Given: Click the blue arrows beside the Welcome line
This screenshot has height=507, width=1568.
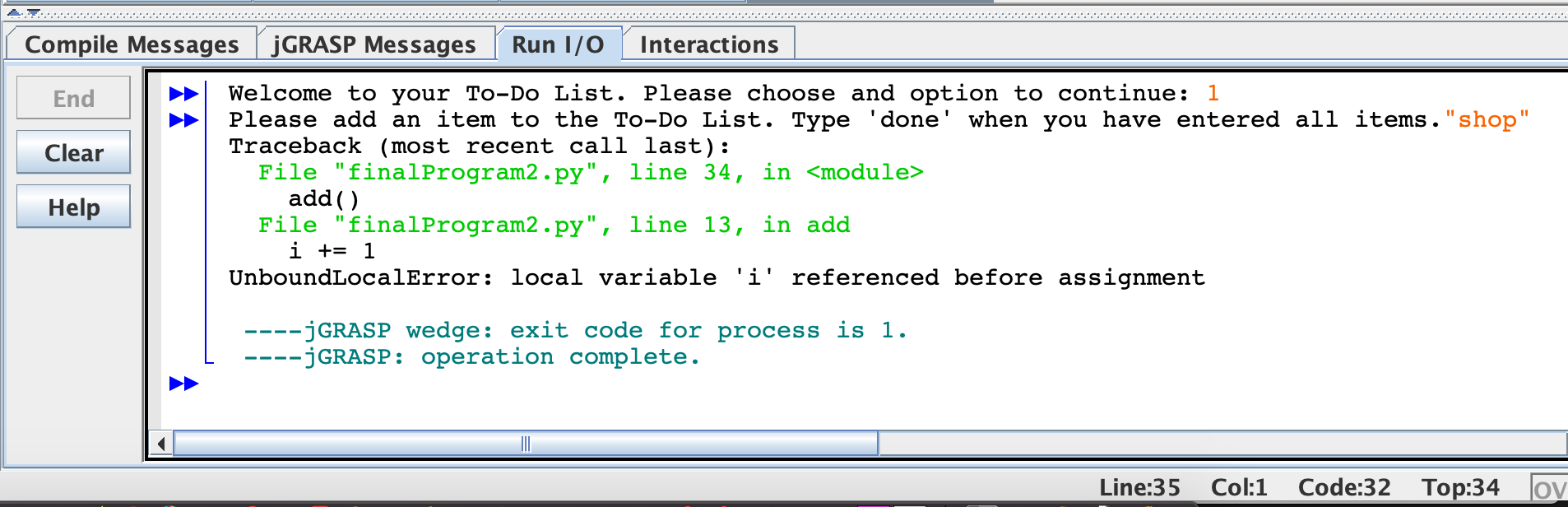Looking at the screenshot, I should coord(183,94).
